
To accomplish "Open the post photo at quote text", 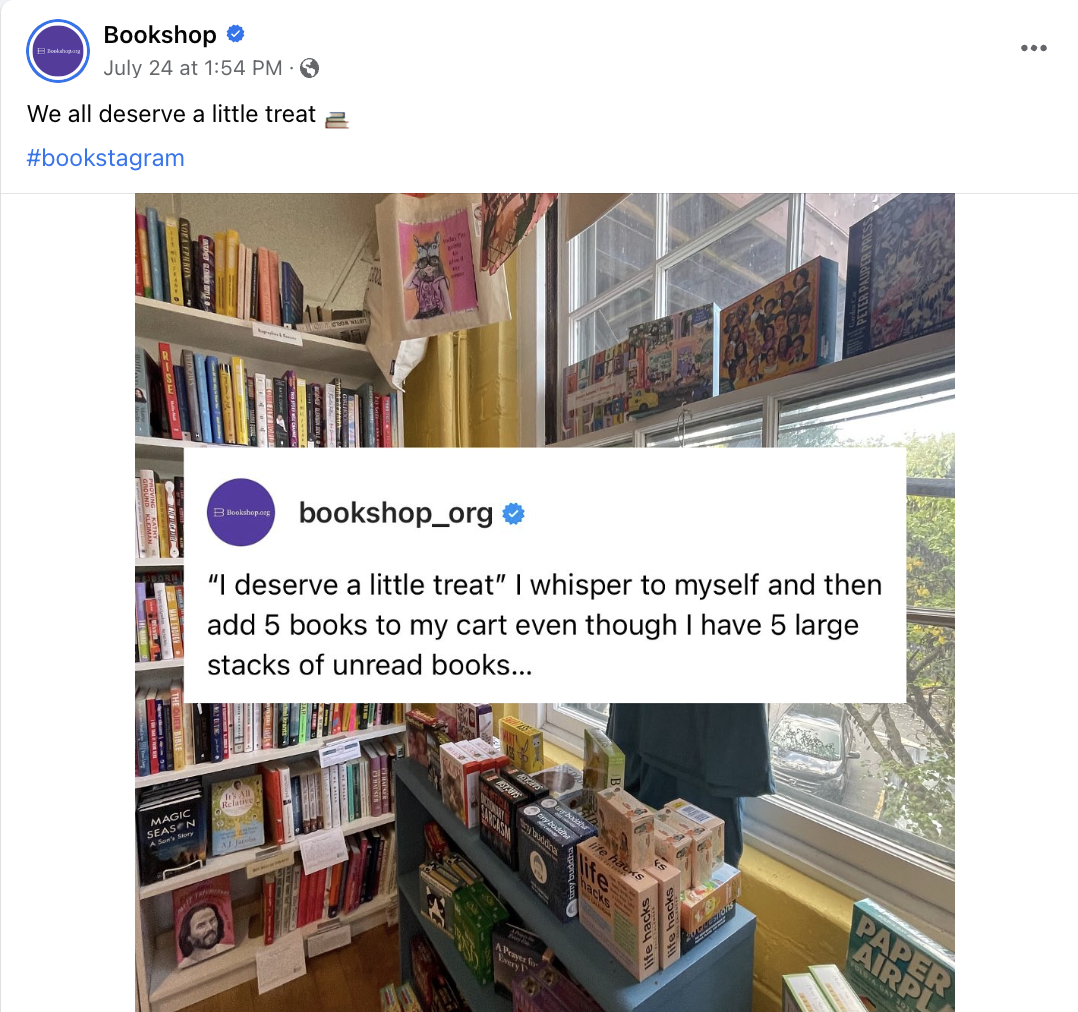I will (544, 625).
